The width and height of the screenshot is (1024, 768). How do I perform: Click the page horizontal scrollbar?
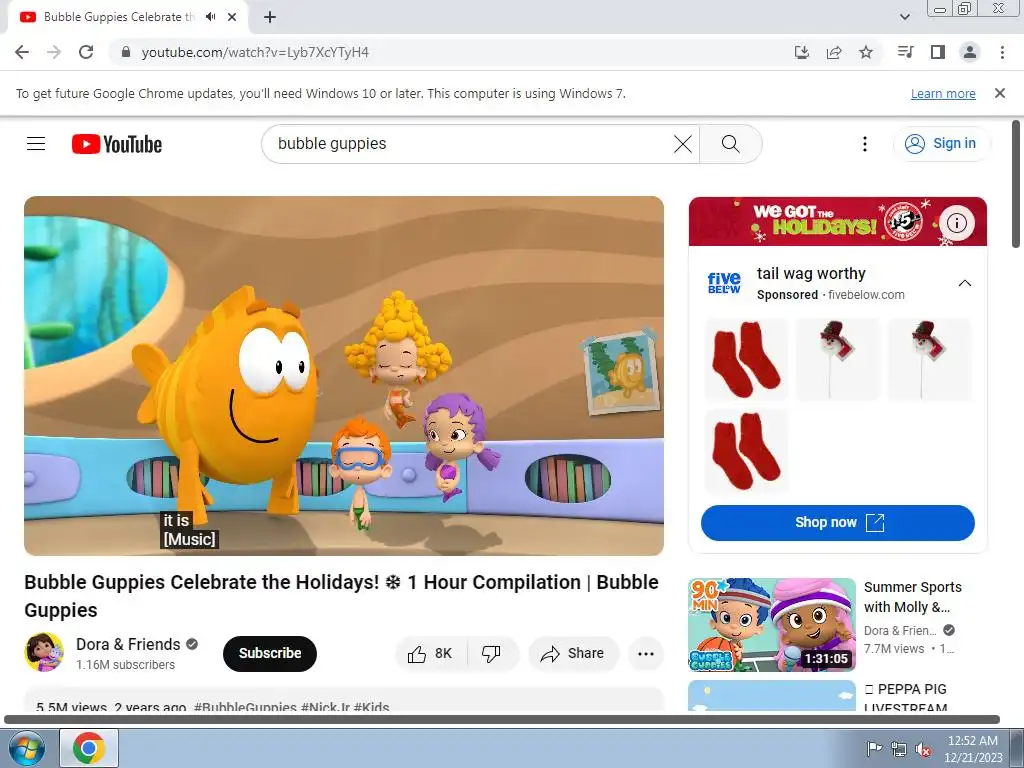502,720
